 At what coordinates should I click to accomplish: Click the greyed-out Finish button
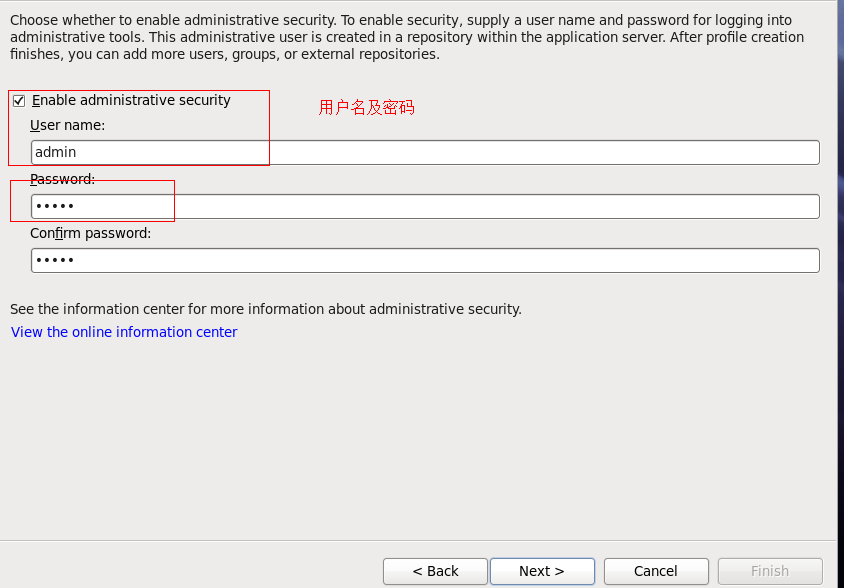coord(770,571)
